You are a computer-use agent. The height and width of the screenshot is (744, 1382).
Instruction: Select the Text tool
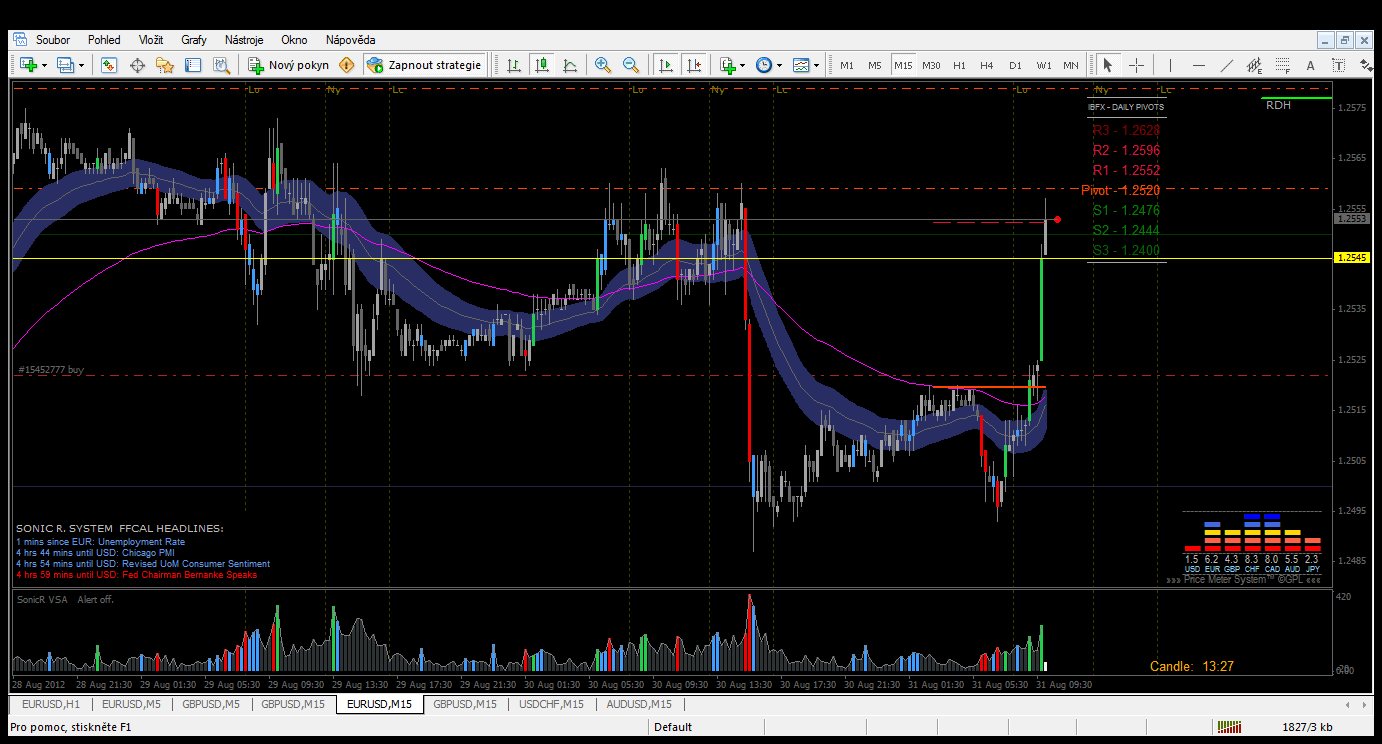1311,65
